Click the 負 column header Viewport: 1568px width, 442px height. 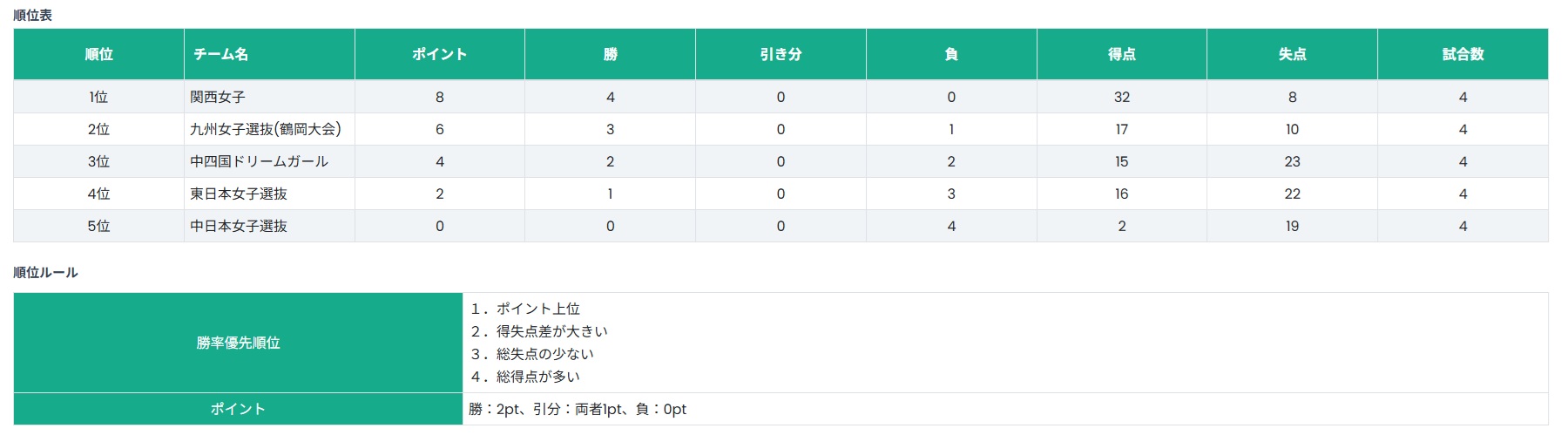(x=951, y=54)
